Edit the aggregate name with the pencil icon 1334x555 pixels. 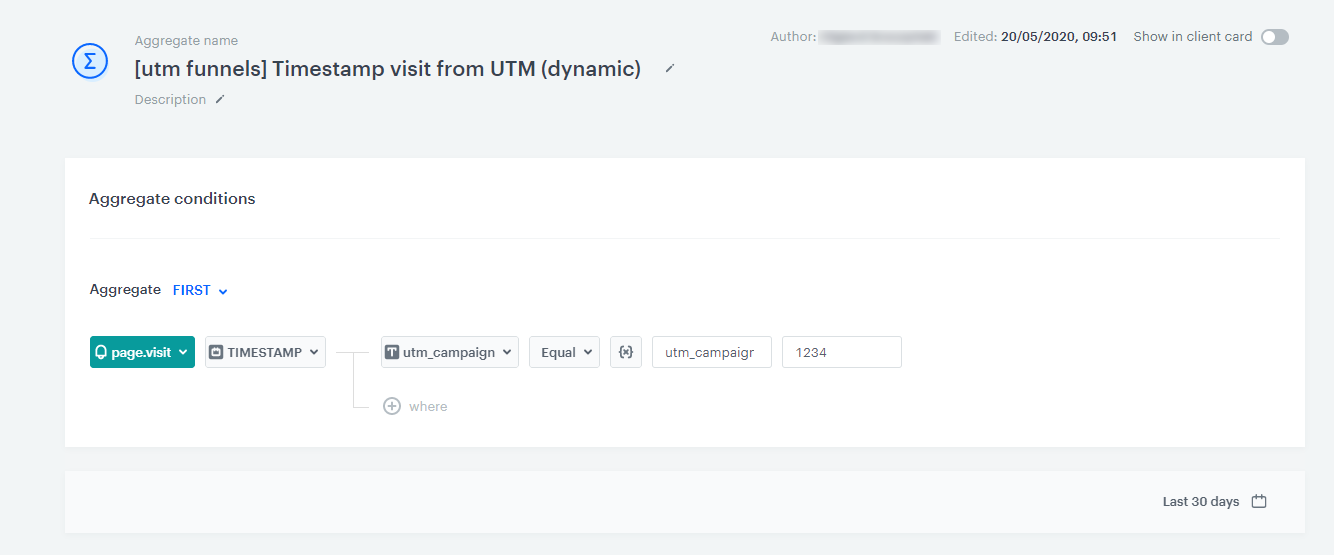[x=670, y=68]
